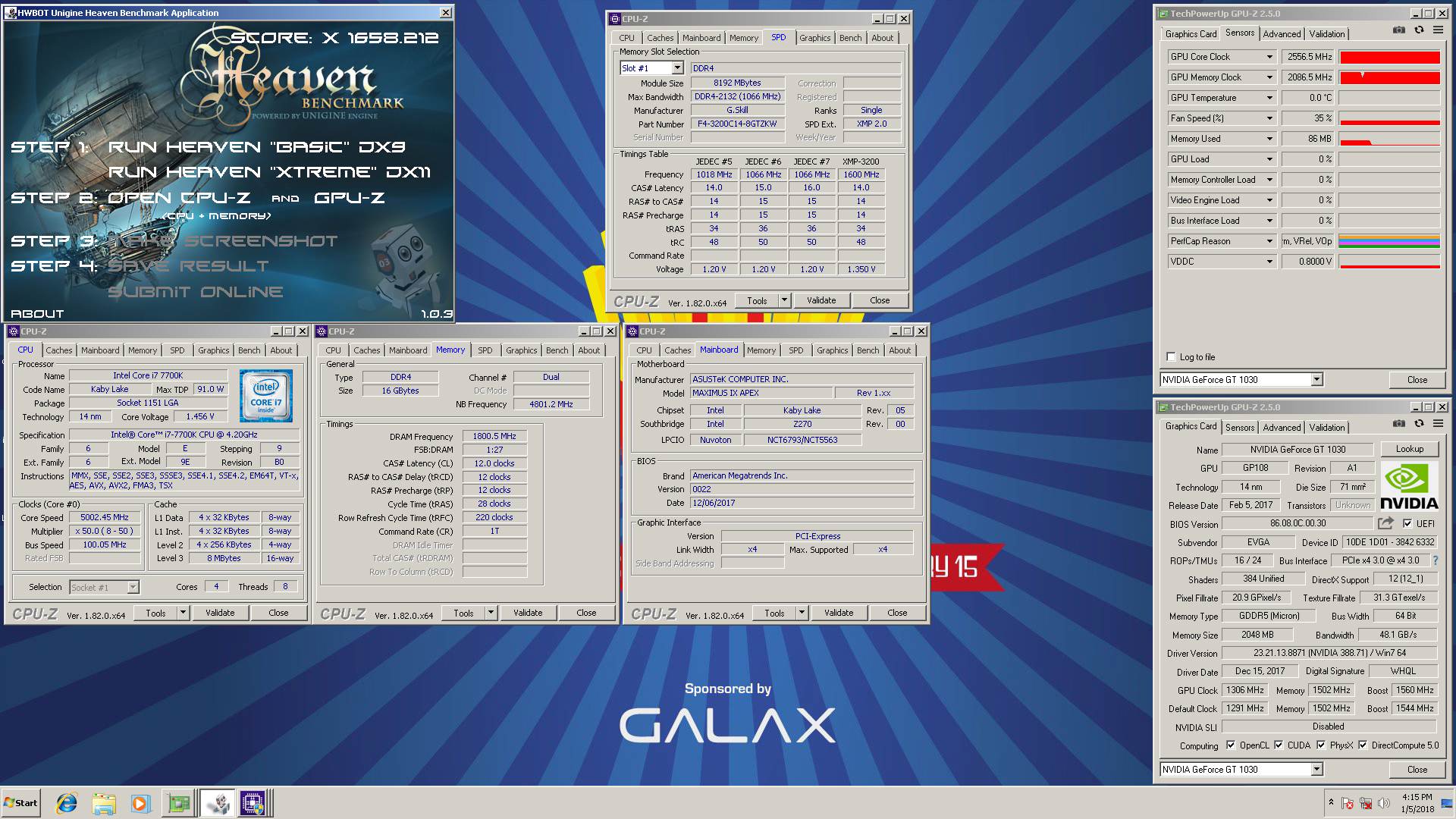Click the GPU-Z title bar icon of Sensors window
The image size is (1456, 819).
tap(1163, 14)
